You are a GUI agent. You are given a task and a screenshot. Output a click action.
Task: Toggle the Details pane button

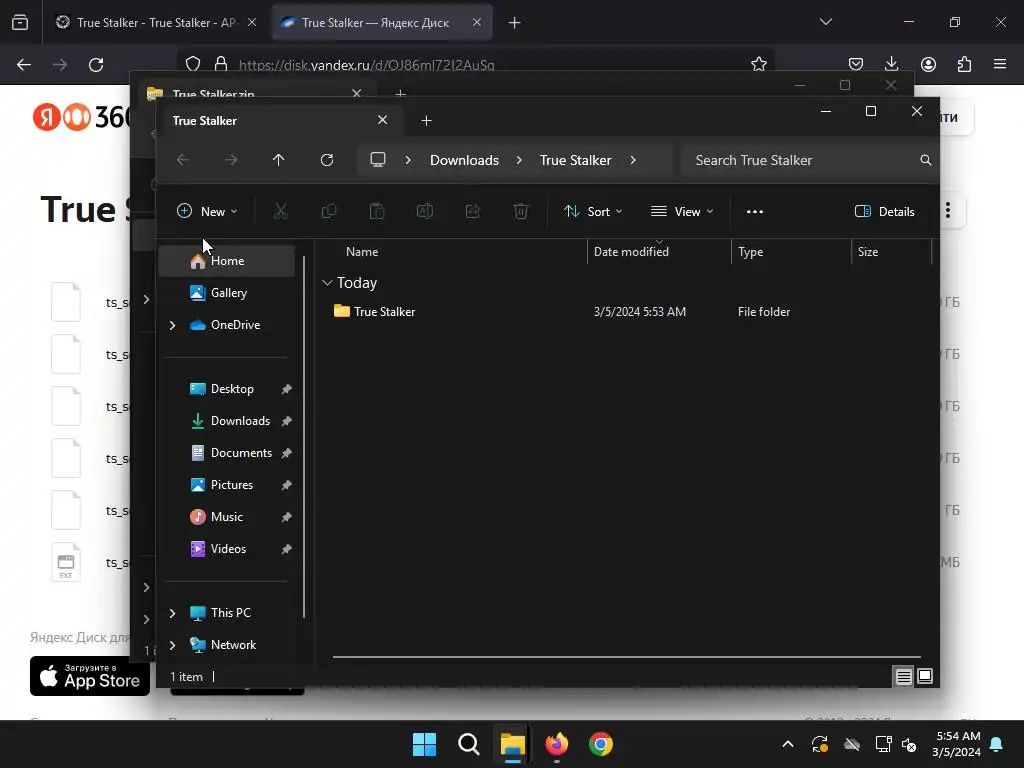(885, 212)
